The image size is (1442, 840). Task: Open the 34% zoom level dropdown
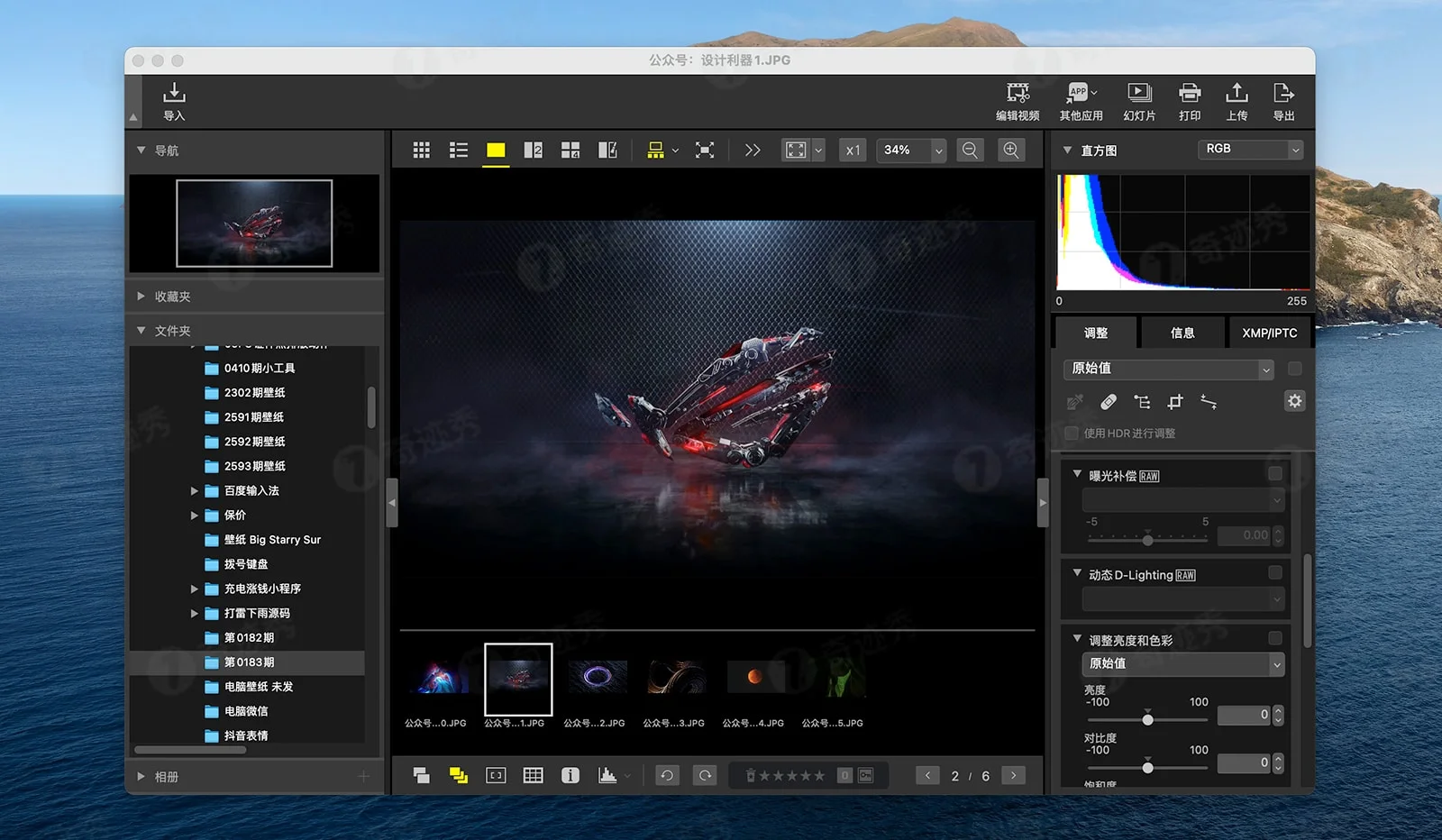click(x=938, y=151)
